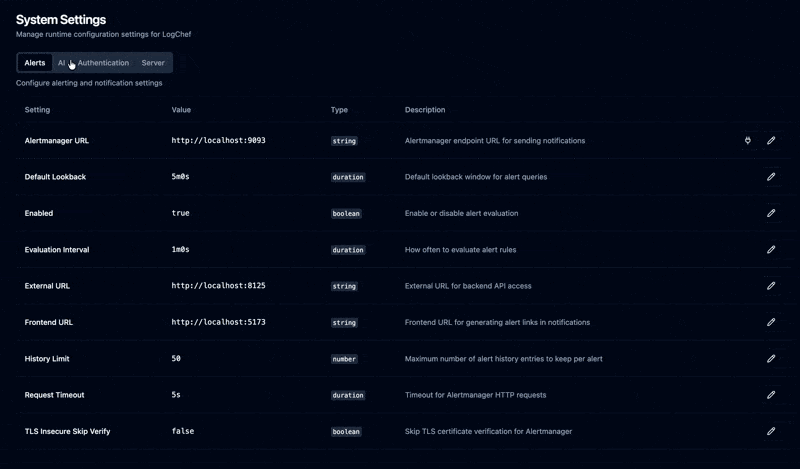Edit the Alertmanager URL setting
Viewport: 800px width, 469px height.
[771, 141]
